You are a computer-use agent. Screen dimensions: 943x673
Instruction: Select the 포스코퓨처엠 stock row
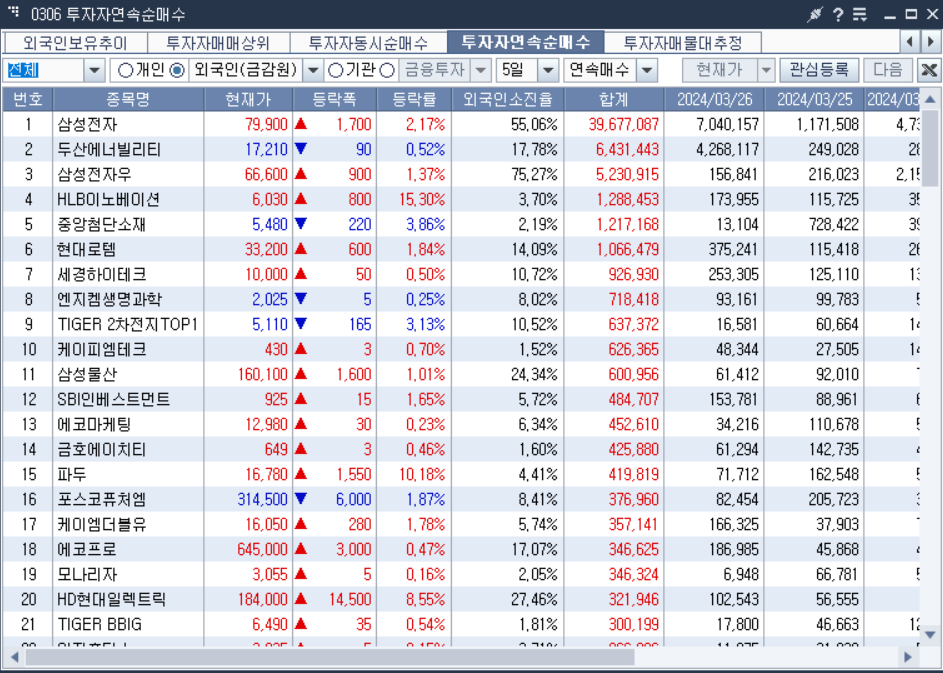461,499
